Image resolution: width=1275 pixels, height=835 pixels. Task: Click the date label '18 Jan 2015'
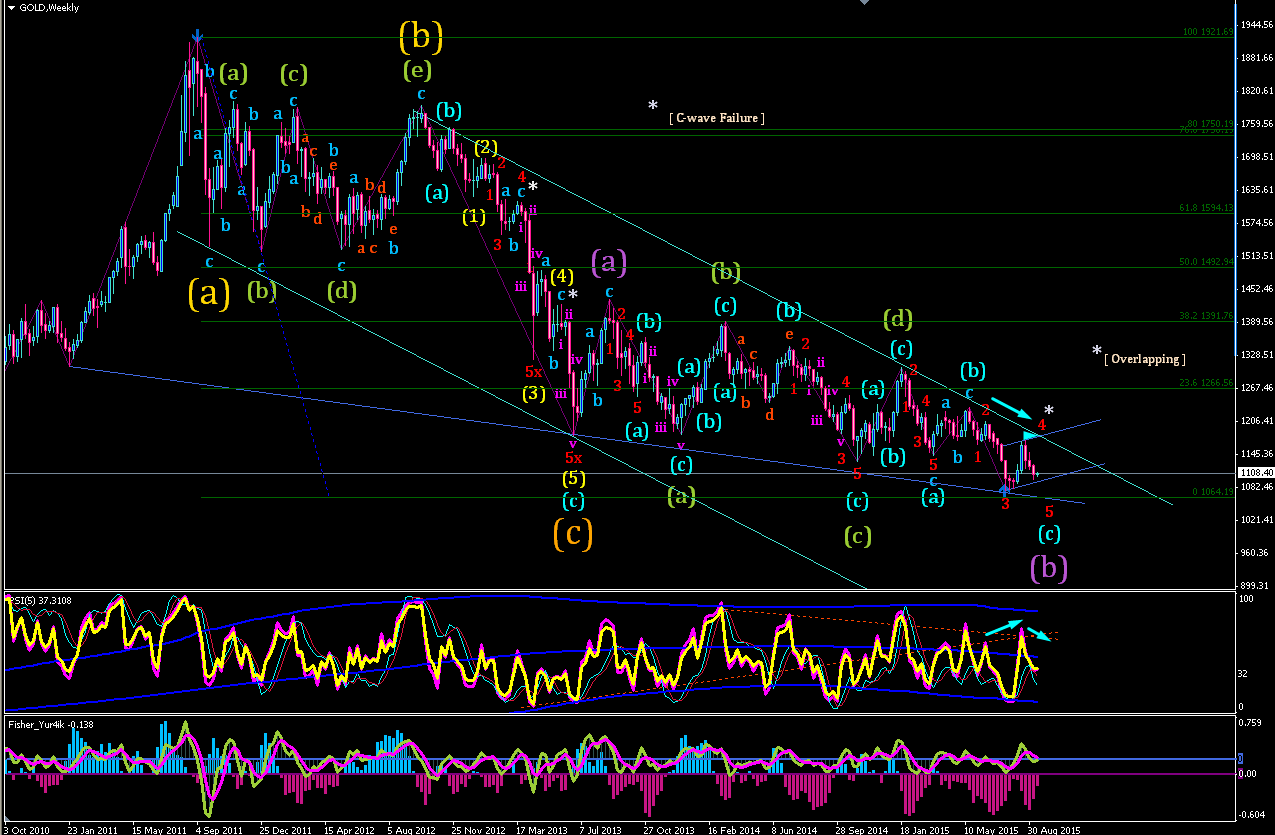(925, 829)
